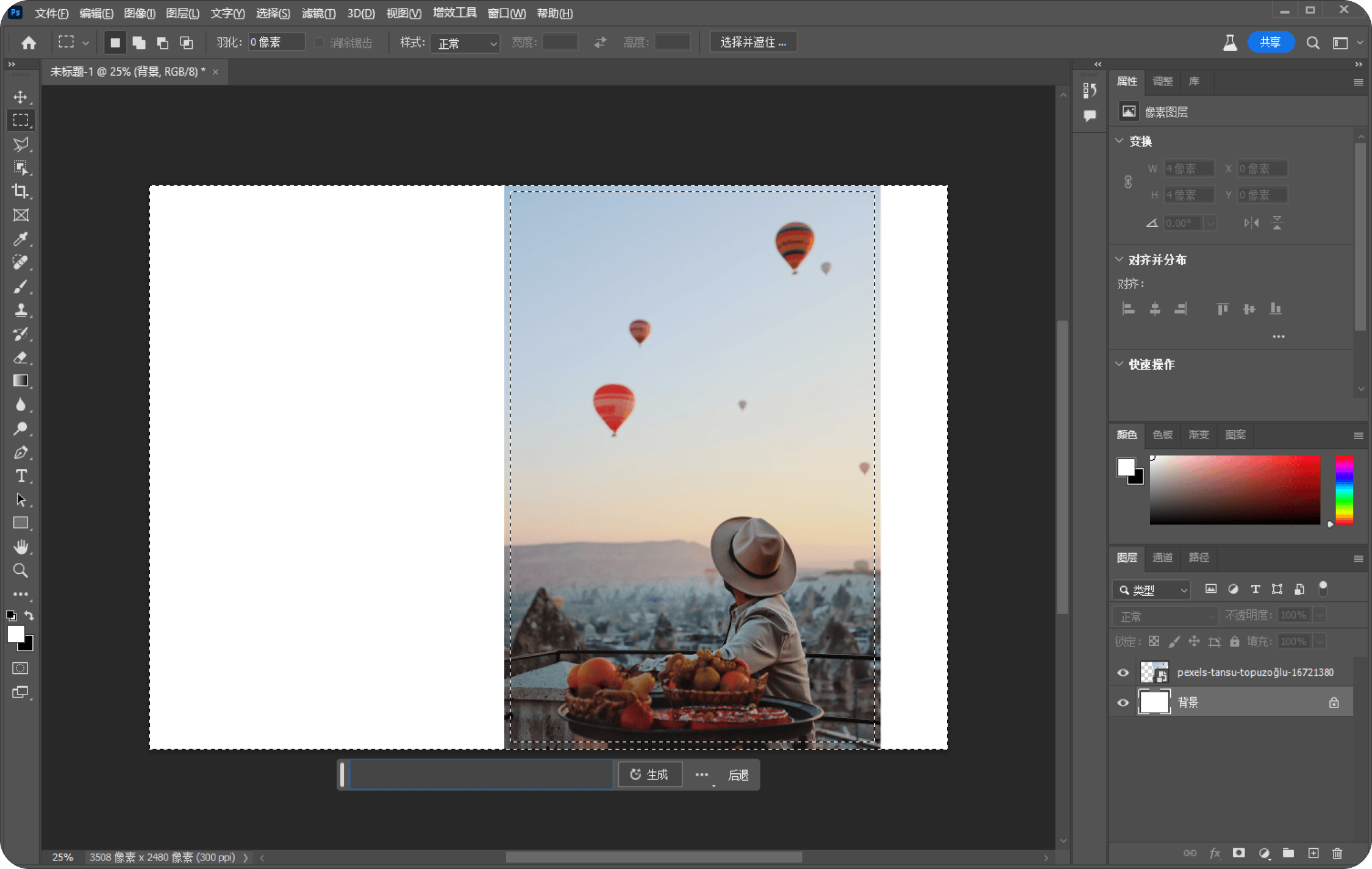Viewport: 1372px width, 869px height.
Task: Open workspace switcher dropdown arrow
Action: pos(1360,43)
